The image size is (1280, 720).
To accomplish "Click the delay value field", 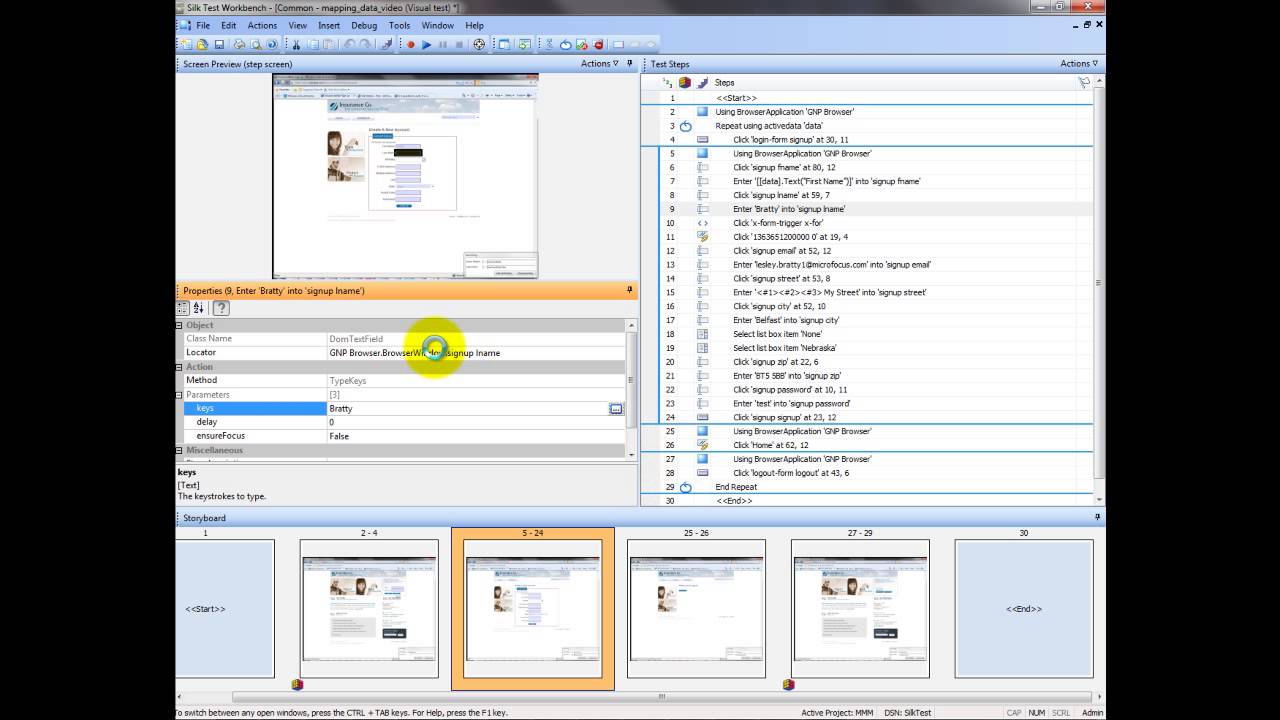I will tap(477, 422).
